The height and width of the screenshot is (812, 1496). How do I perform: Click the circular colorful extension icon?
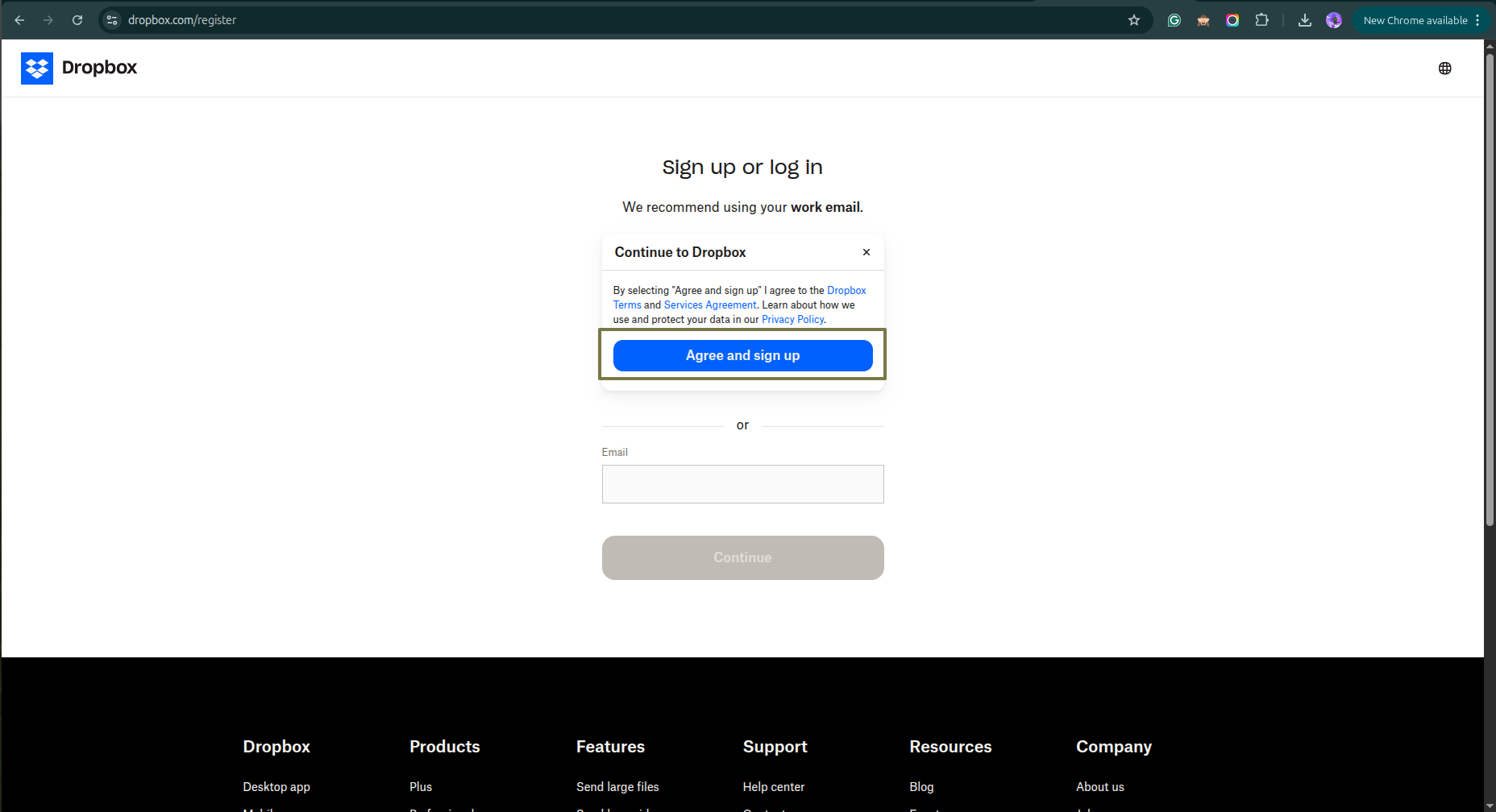pyautogui.click(x=1232, y=20)
